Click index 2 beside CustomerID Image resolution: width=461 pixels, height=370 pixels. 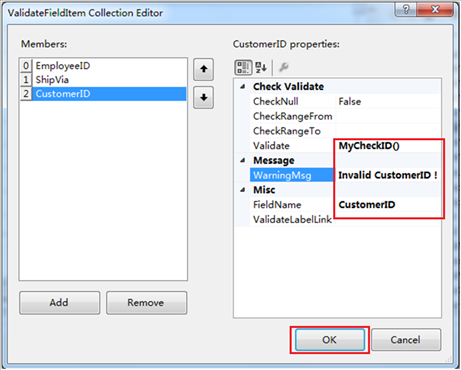pyautogui.click(x=26, y=94)
